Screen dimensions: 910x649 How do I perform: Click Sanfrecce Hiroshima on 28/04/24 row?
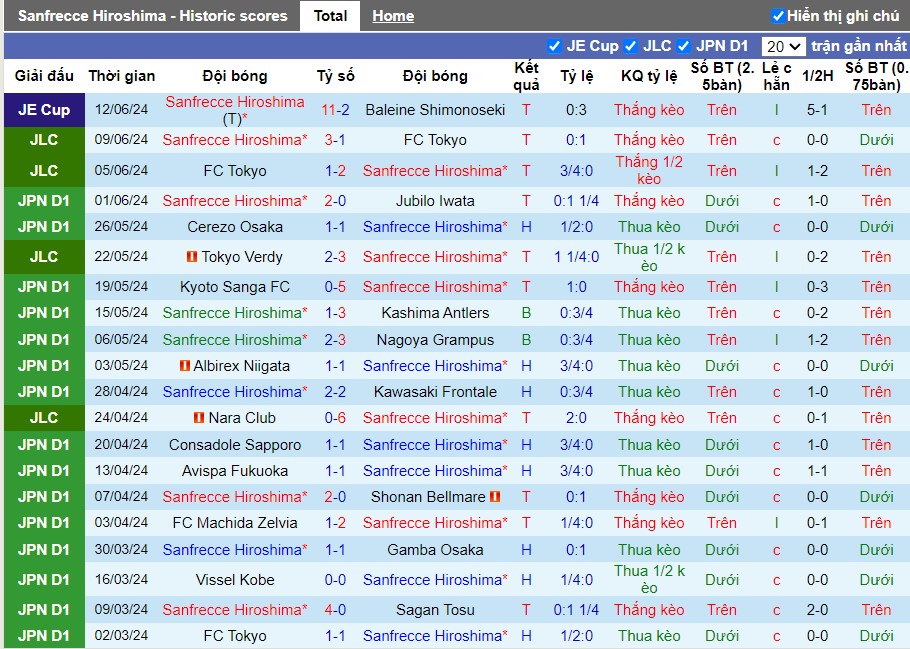coord(234,392)
